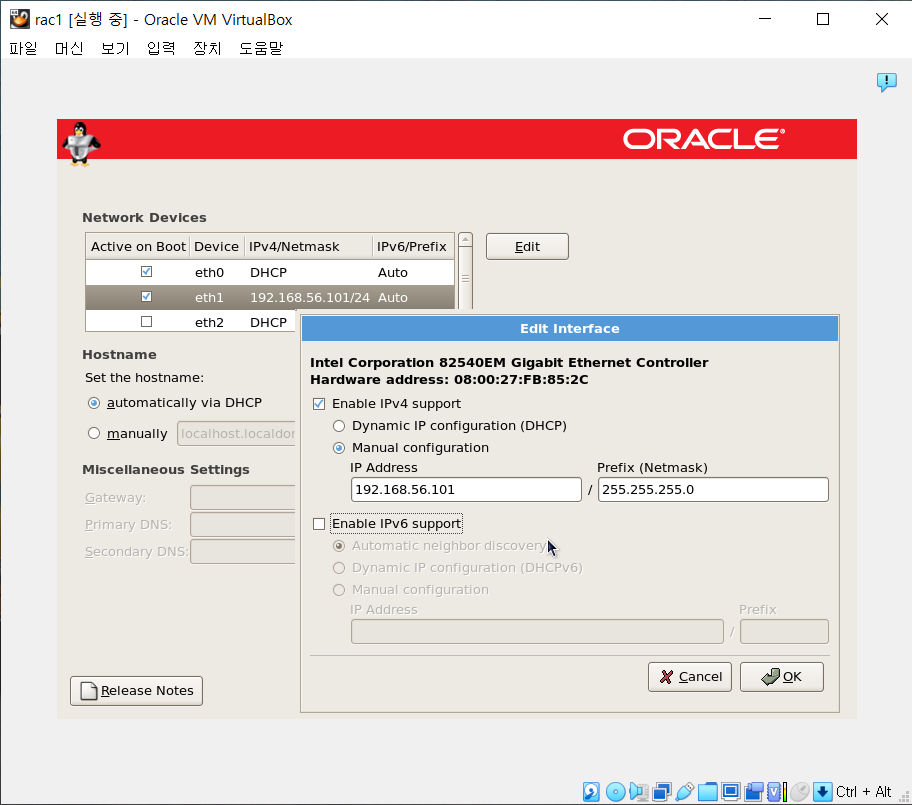Click the CPU virtualization status icon
912x805 pixels.
point(776,792)
